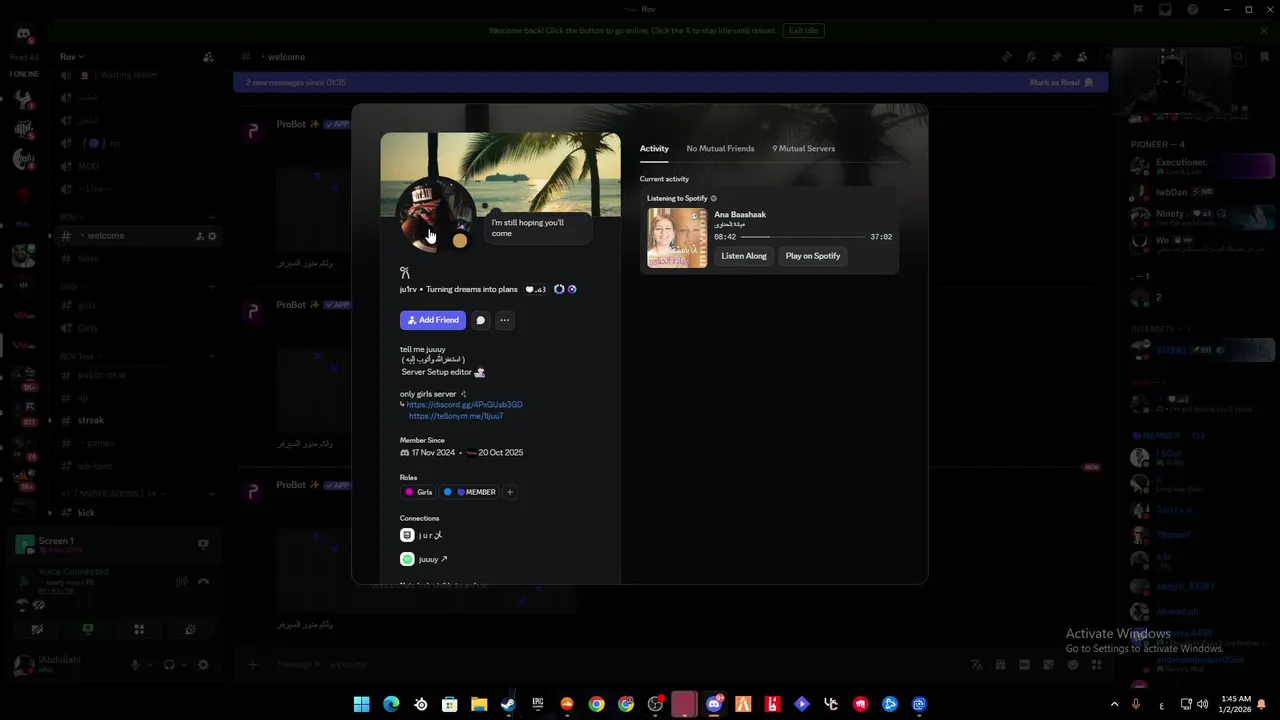Open Steam from the taskbar
1280x720 pixels.
(508, 704)
